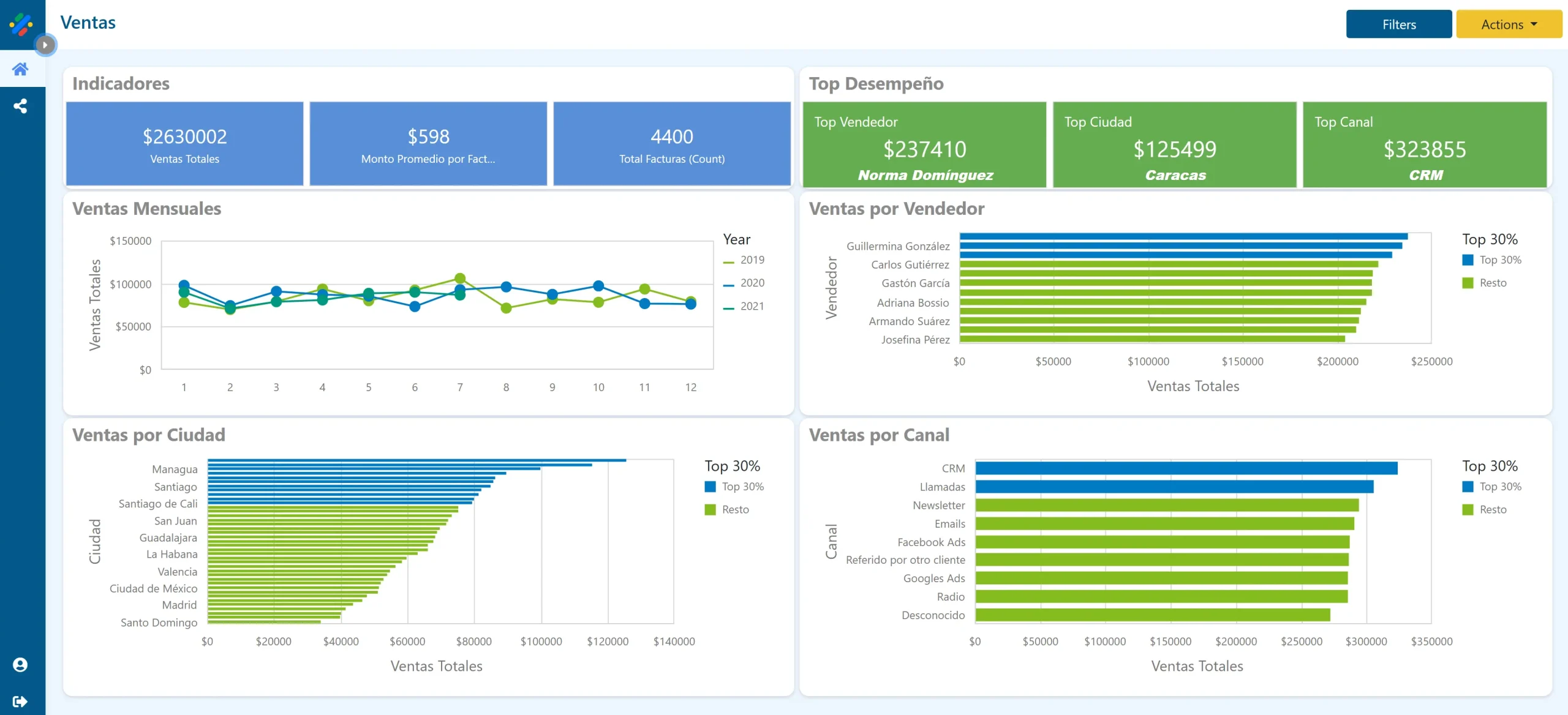The width and height of the screenshot is (1568, 715).
Task: Select the Ventas Totales indicator card
Action: coord(184,144)
